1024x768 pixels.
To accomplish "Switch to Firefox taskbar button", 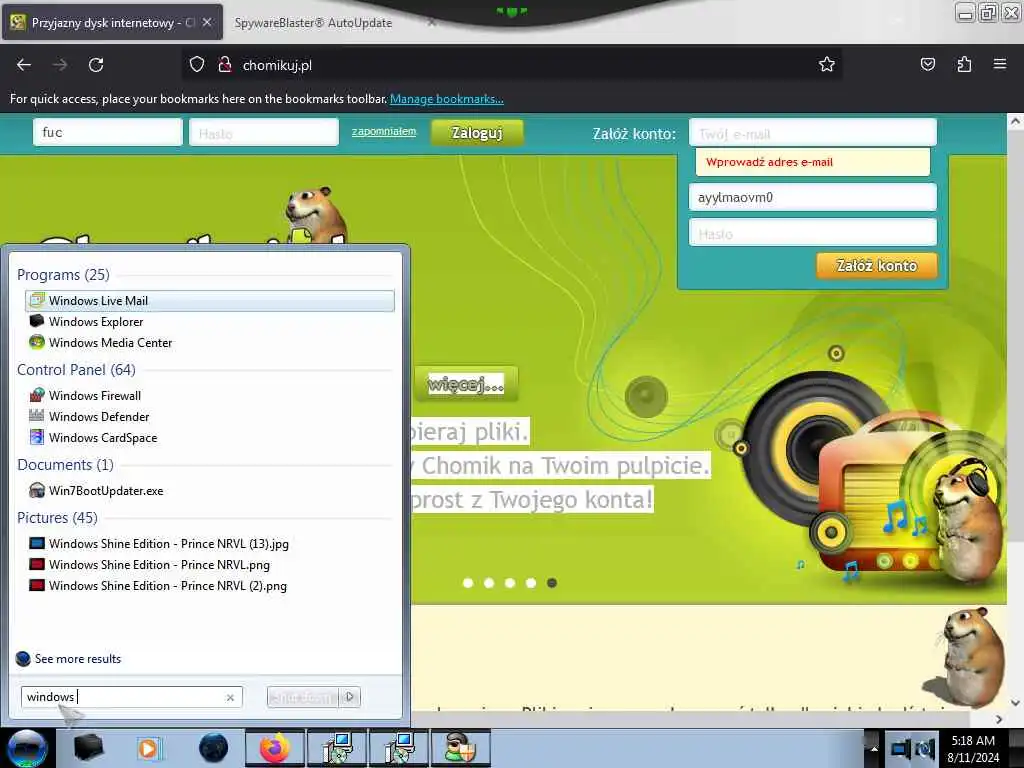I will pos(275,748).
